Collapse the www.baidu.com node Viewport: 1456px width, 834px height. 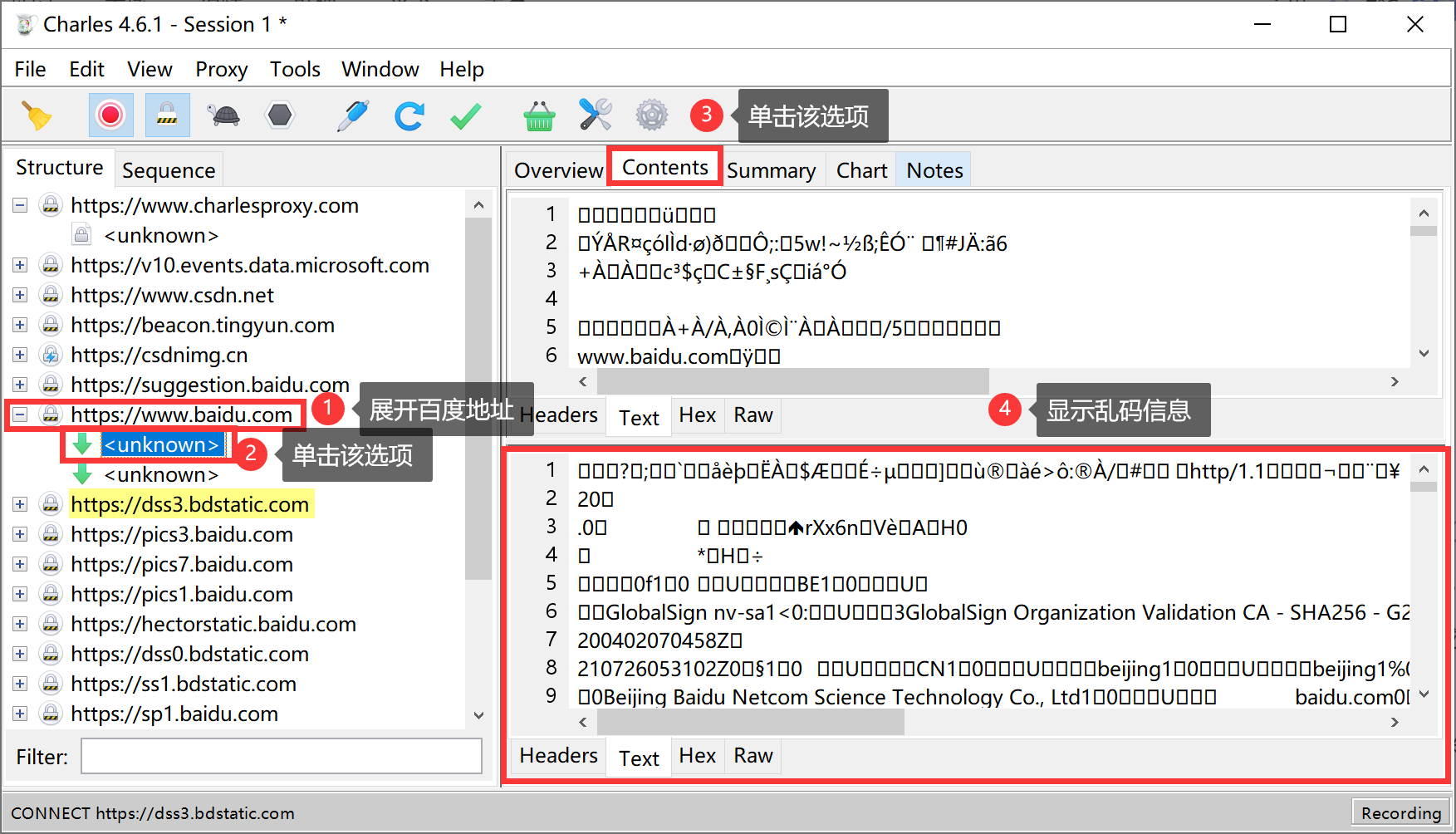point(20,415)
